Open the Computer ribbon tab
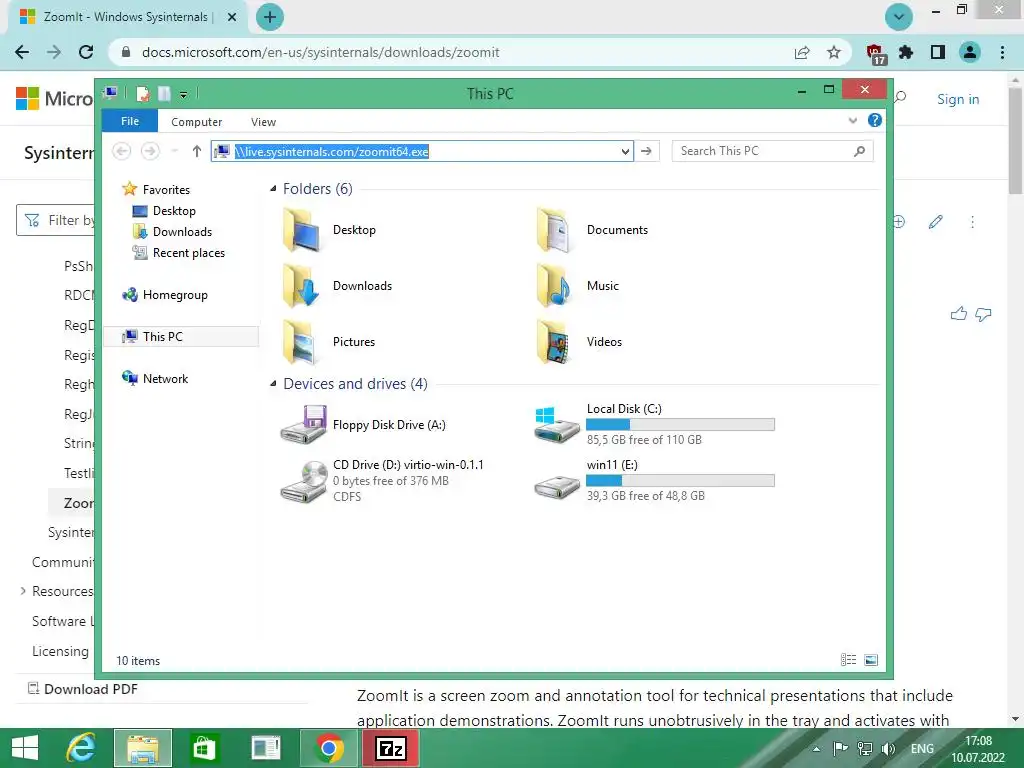 (x=197, y=122)
